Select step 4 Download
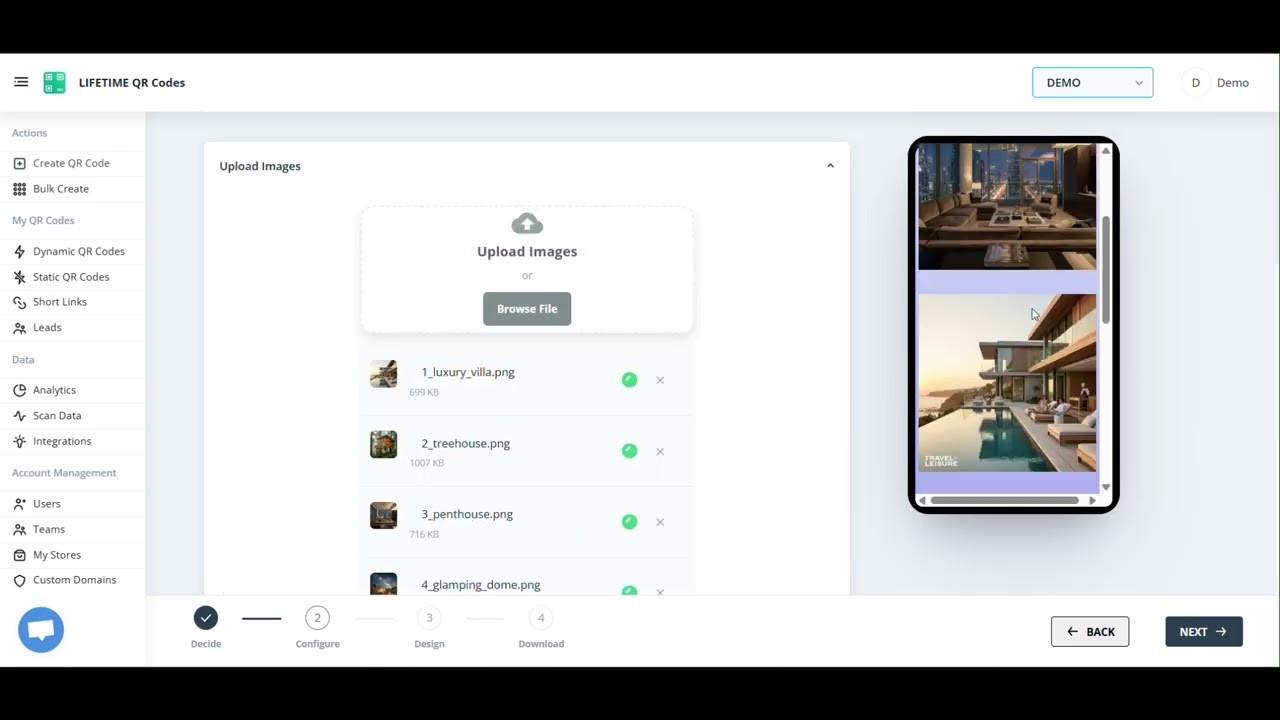The image size is (1280, 720). point(541,618)
